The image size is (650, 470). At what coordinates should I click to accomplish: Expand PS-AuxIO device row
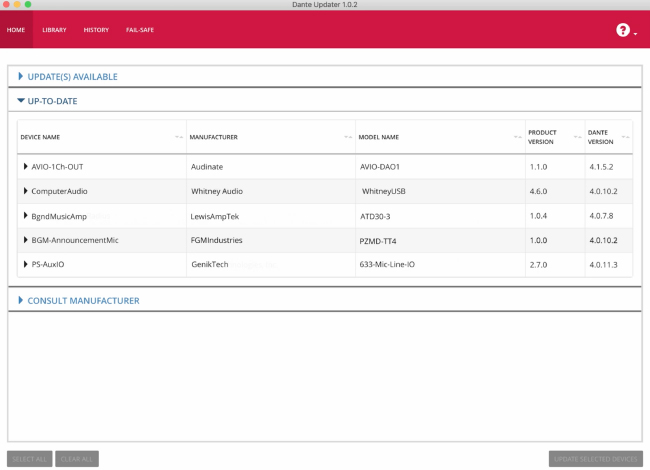point(26,265)
